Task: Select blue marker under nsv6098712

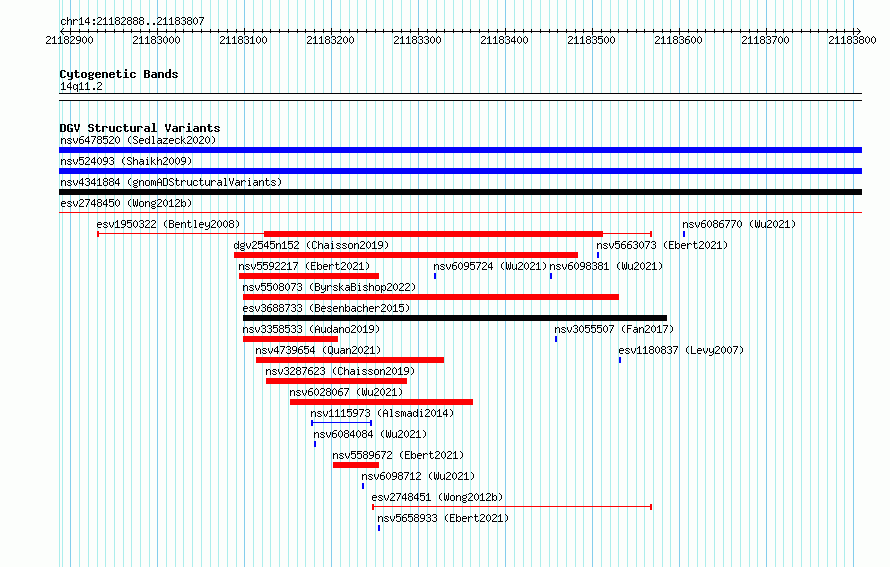Action: click(363, 486)
